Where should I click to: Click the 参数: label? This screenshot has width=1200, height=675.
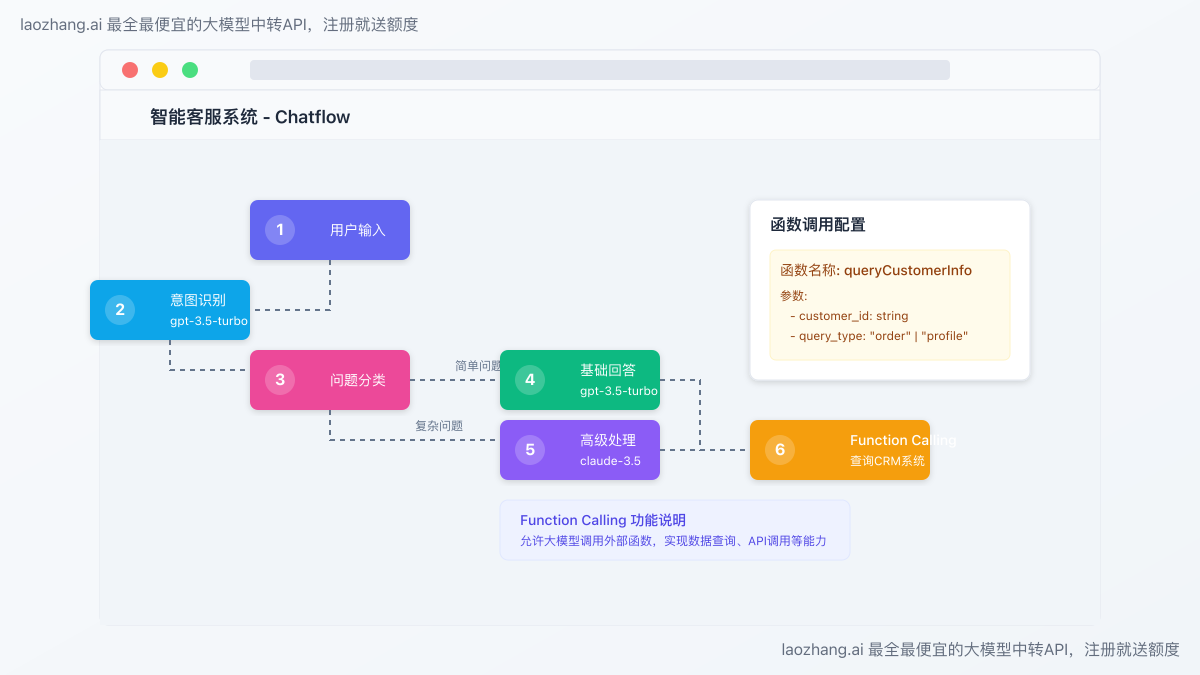(x=794, y=296)
